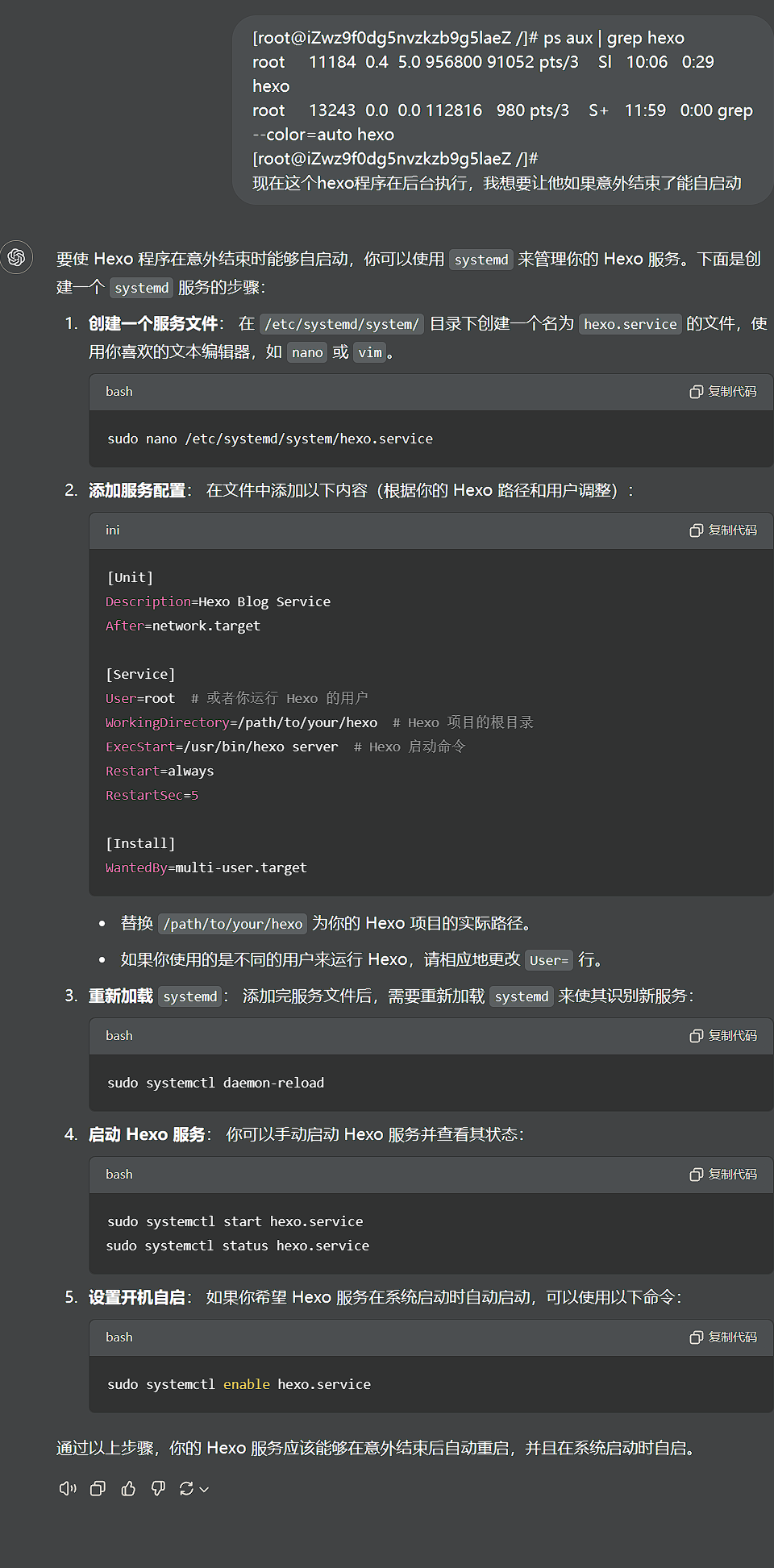The image size is (774, 1568).
Task: Click the '[Install]' section header line
Action: coord(140,843)
